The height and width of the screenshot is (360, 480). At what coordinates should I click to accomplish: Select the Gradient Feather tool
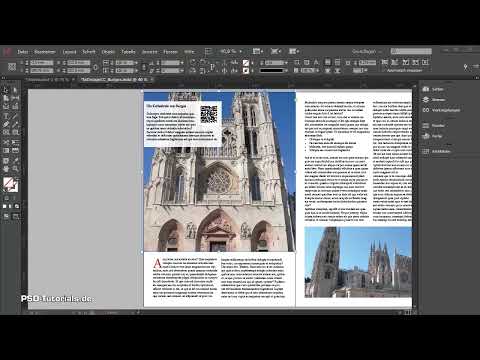[15, 151]
